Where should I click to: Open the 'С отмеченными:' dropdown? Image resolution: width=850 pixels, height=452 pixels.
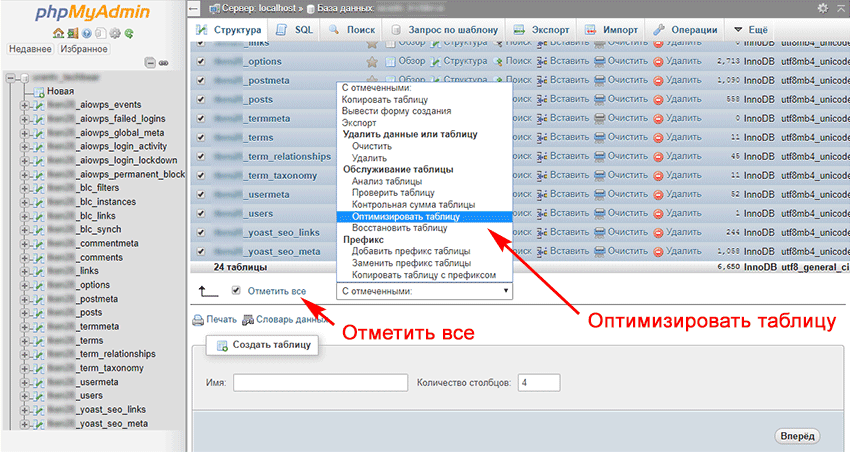coord(424,291)
